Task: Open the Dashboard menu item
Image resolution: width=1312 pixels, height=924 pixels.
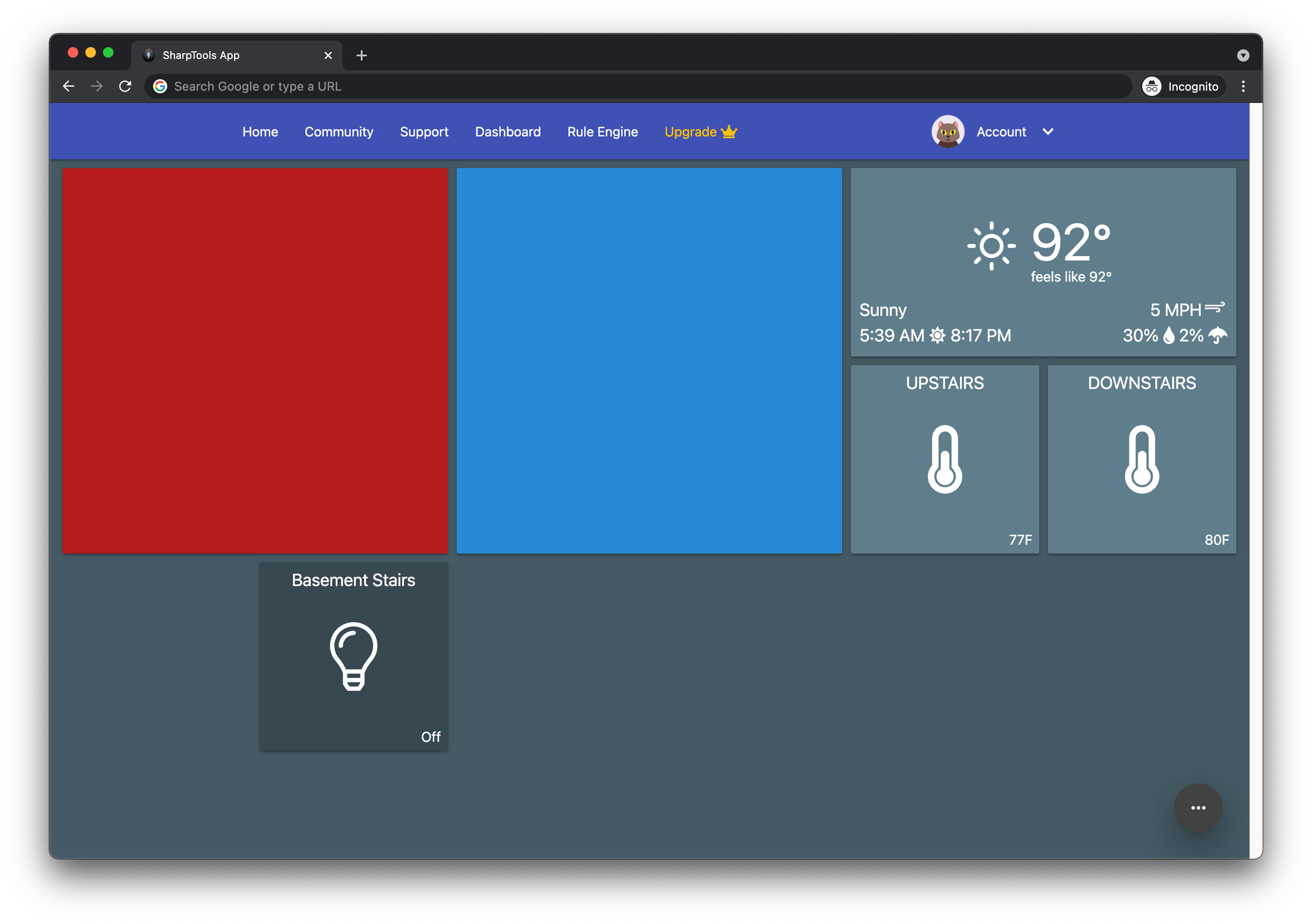Action: 507,132
